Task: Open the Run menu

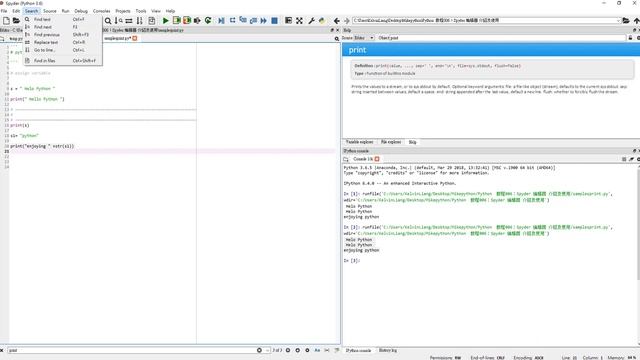Action: [65, 11]
